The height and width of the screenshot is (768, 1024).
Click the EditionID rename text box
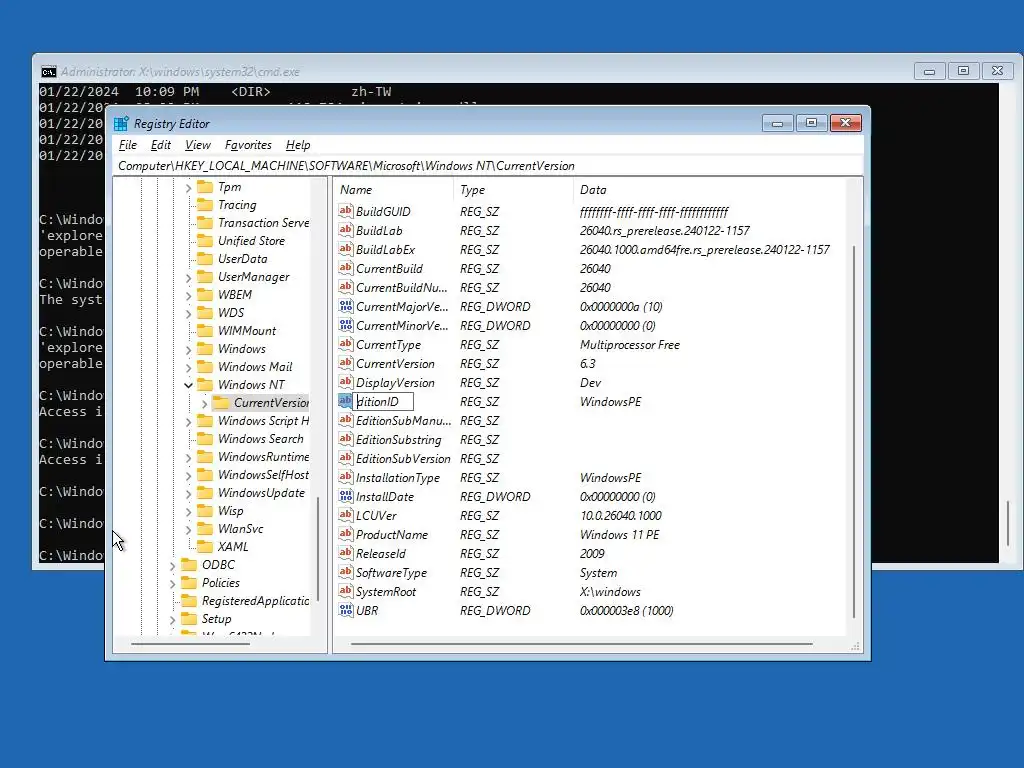[x=383, y=401]
